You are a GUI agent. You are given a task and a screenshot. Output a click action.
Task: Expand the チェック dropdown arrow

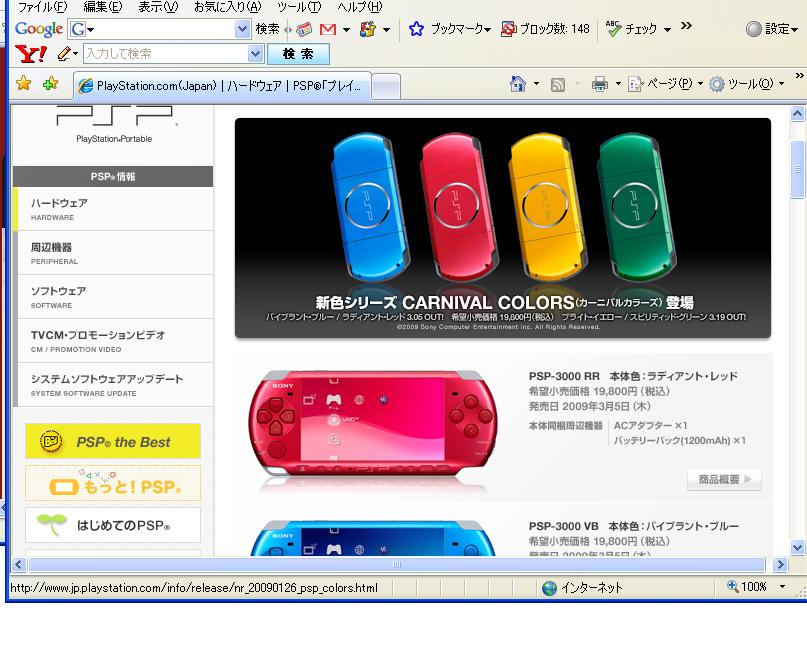(x=667, y=30)
